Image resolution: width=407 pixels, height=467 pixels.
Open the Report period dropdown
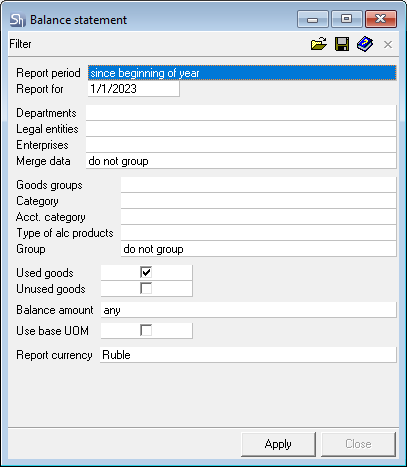pos(242,73)
